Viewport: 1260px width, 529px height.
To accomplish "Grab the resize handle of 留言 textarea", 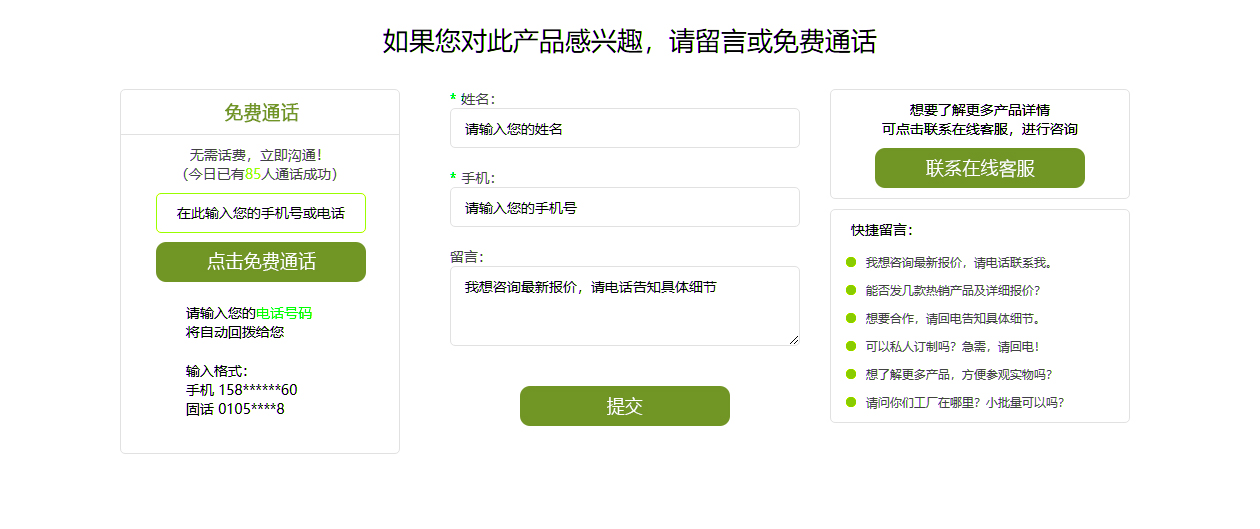I will click(x=794, y=340).
